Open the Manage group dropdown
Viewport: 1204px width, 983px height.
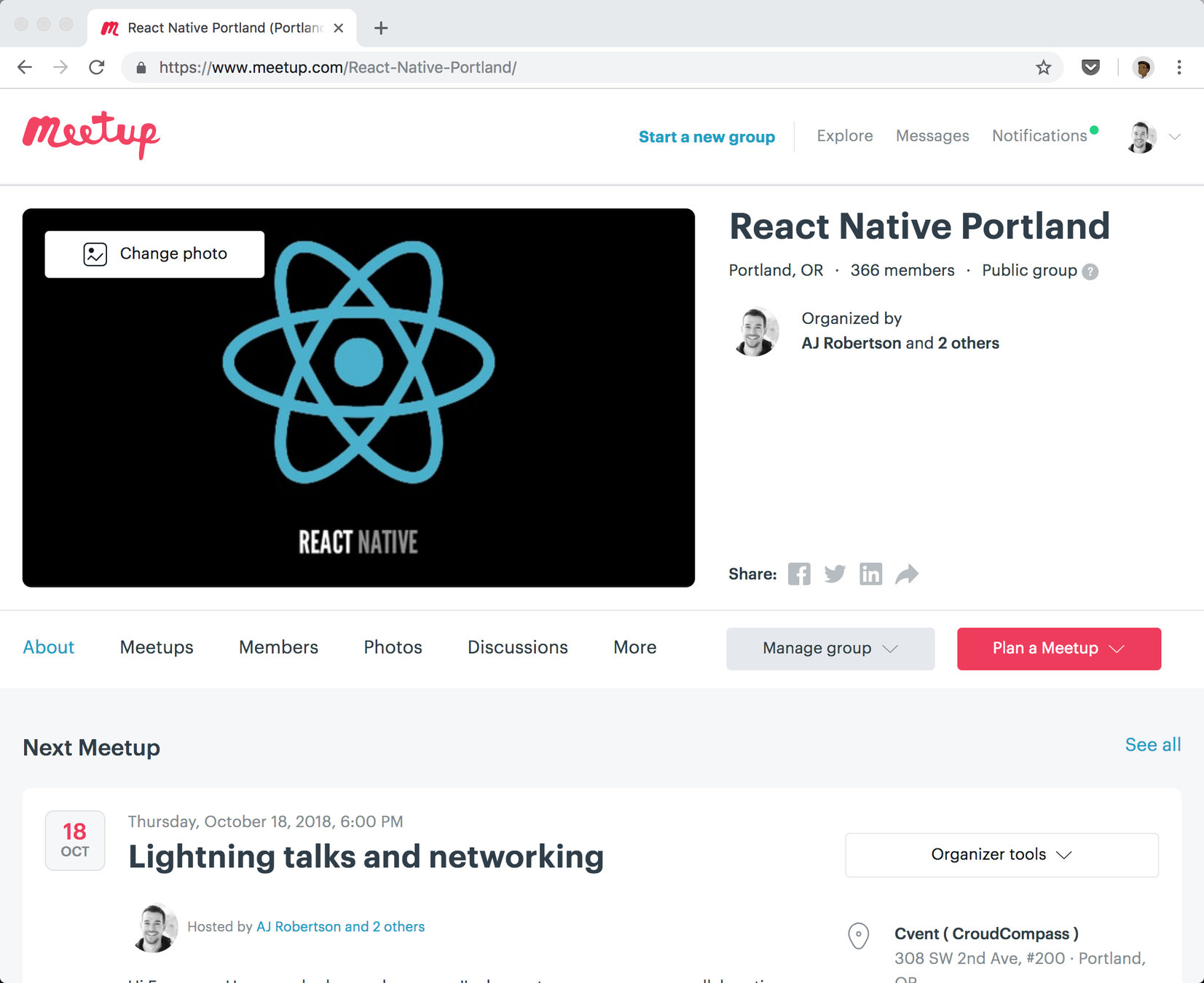[830, 648]
